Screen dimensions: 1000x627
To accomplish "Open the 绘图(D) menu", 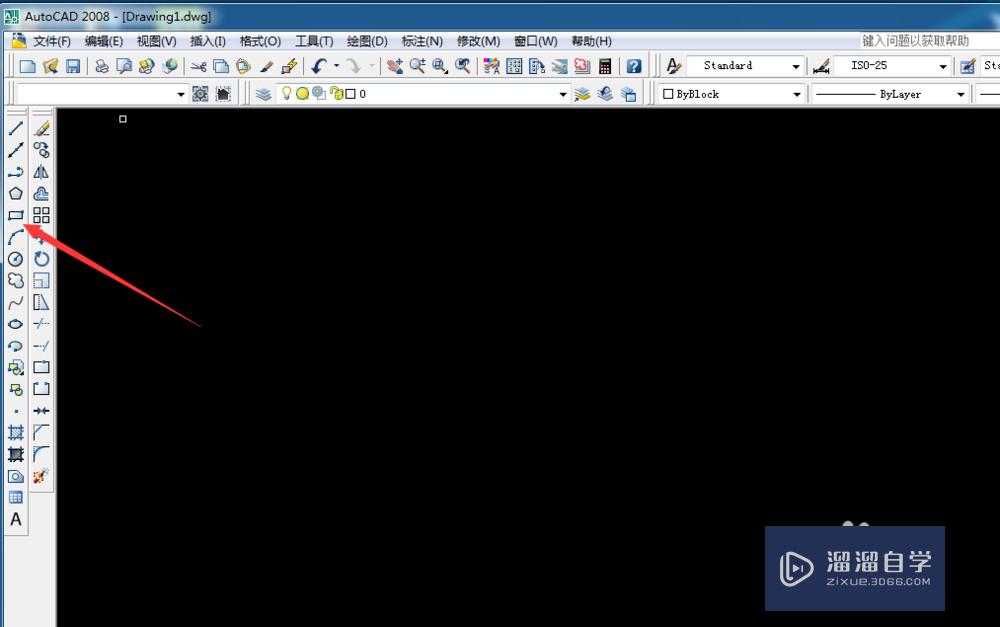I will [x=366, y=41].
